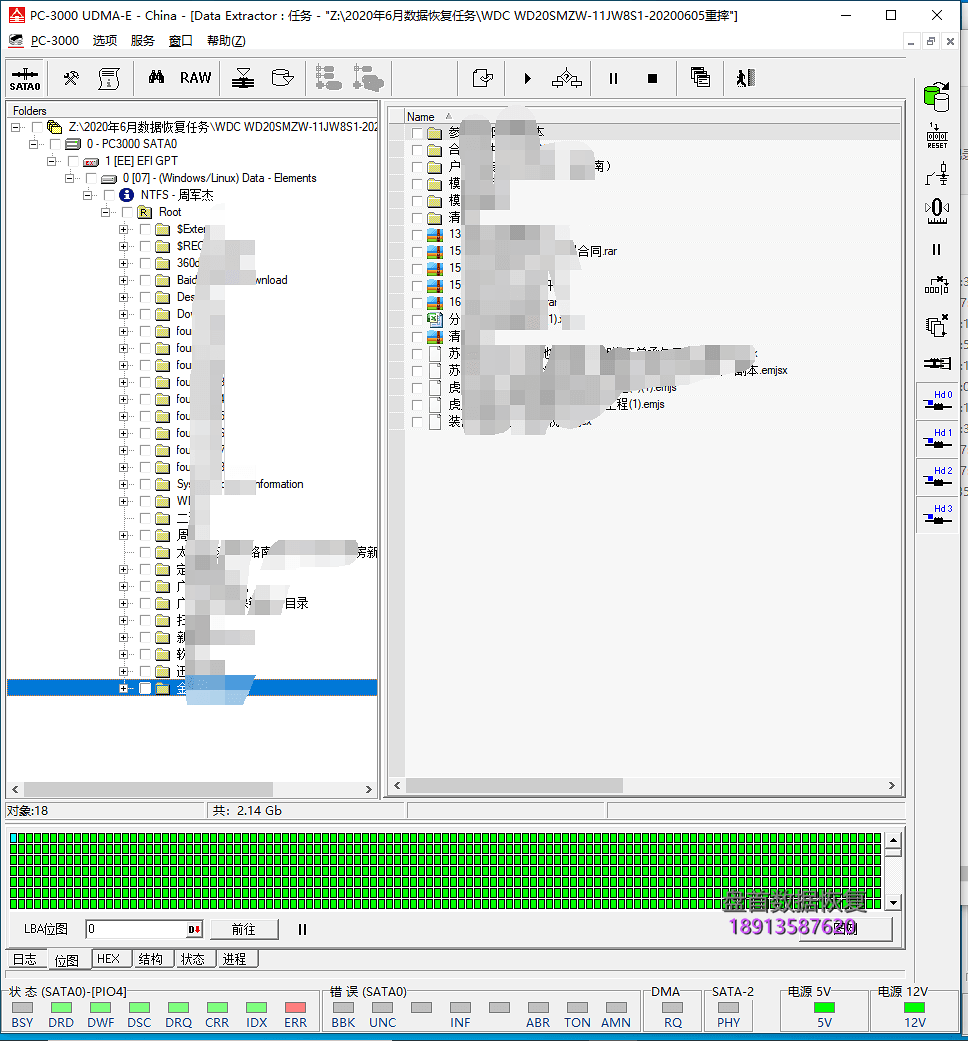Check the PC3000 SATA0 checkbox

click(55, 144)
